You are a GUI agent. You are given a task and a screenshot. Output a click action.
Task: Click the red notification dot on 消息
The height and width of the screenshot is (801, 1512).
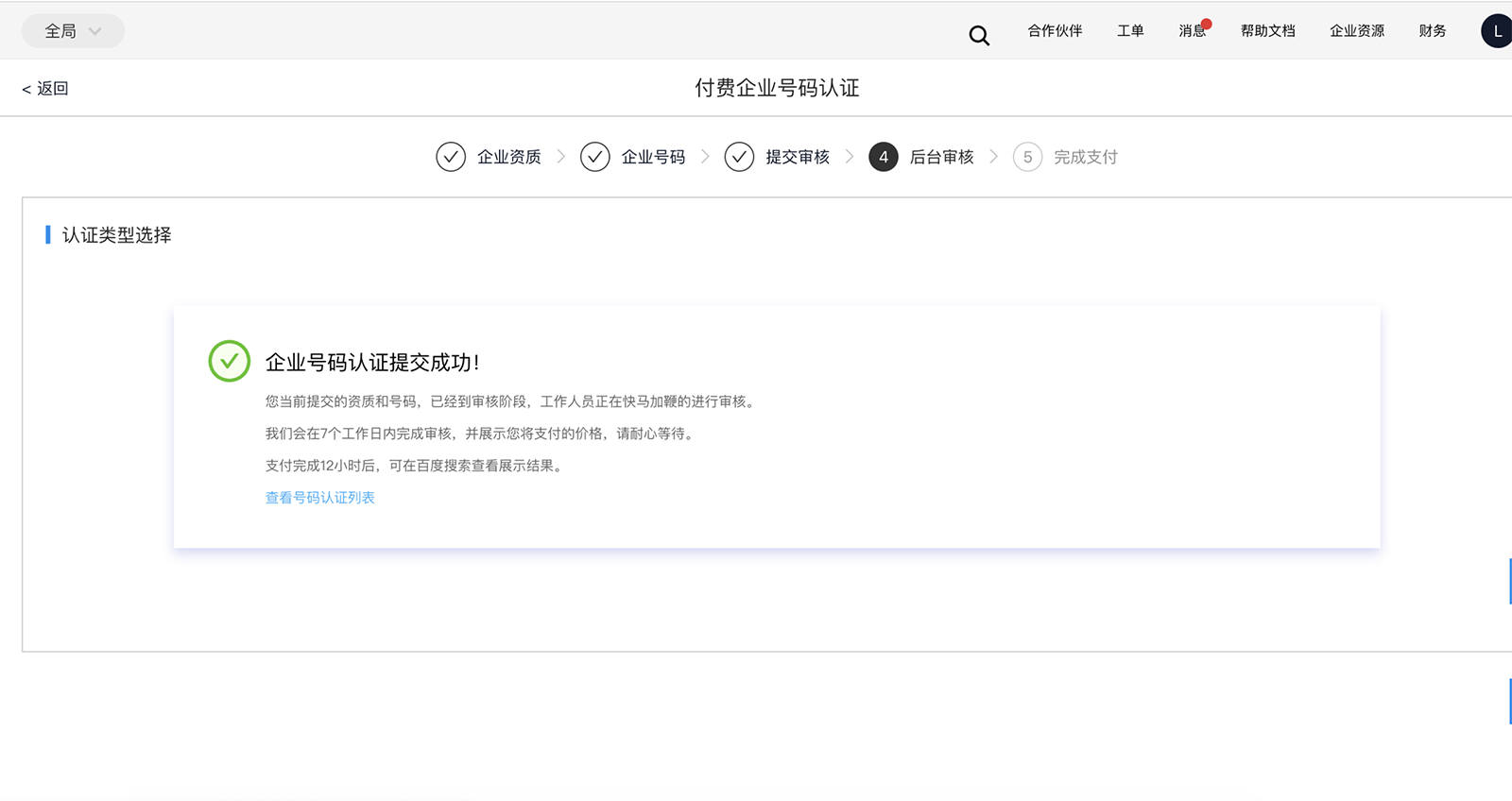1207,25
